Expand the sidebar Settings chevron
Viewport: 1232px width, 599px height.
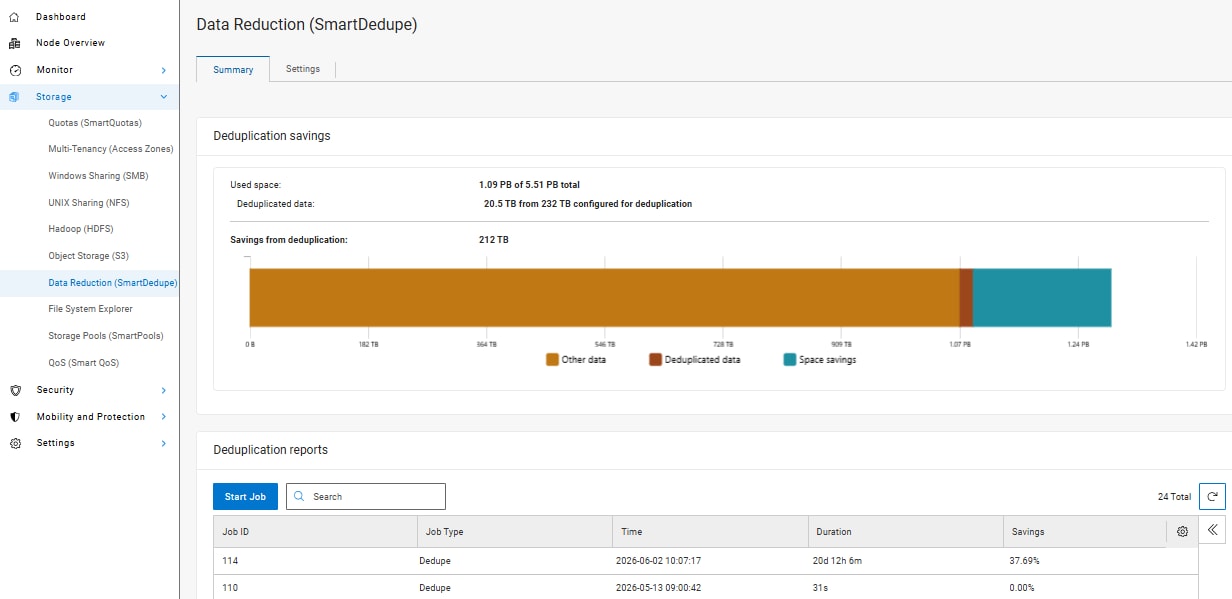(x=163, y=443)
